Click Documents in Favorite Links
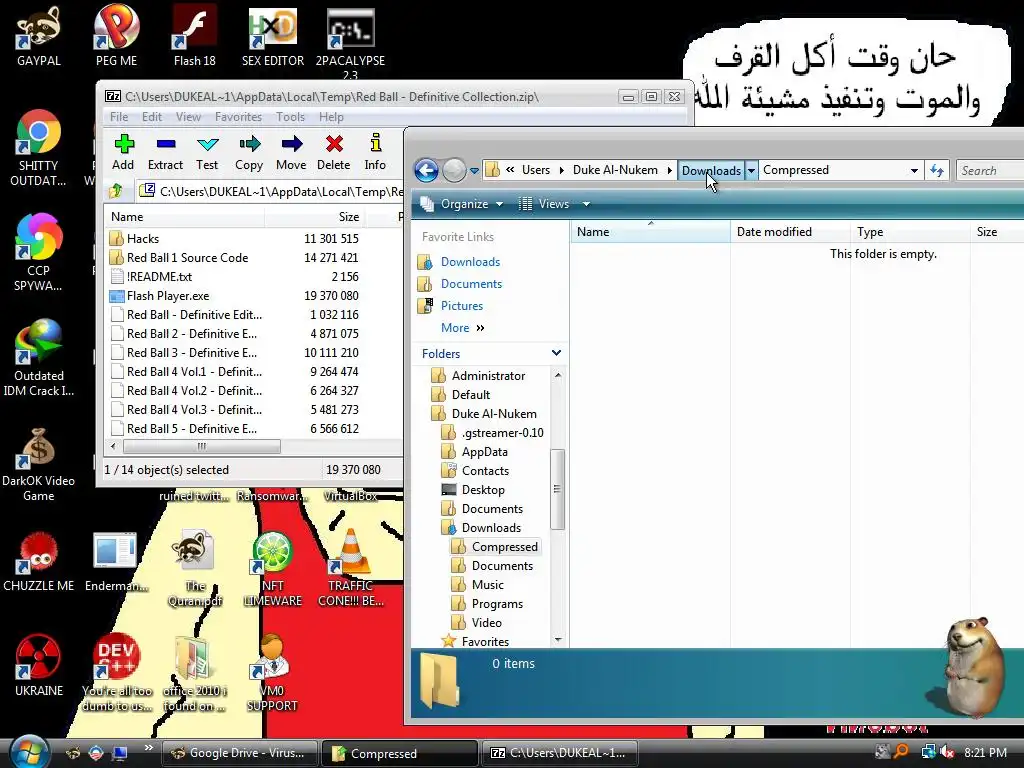This screenshot has height=768, width=1024. (x=471, y=284)
